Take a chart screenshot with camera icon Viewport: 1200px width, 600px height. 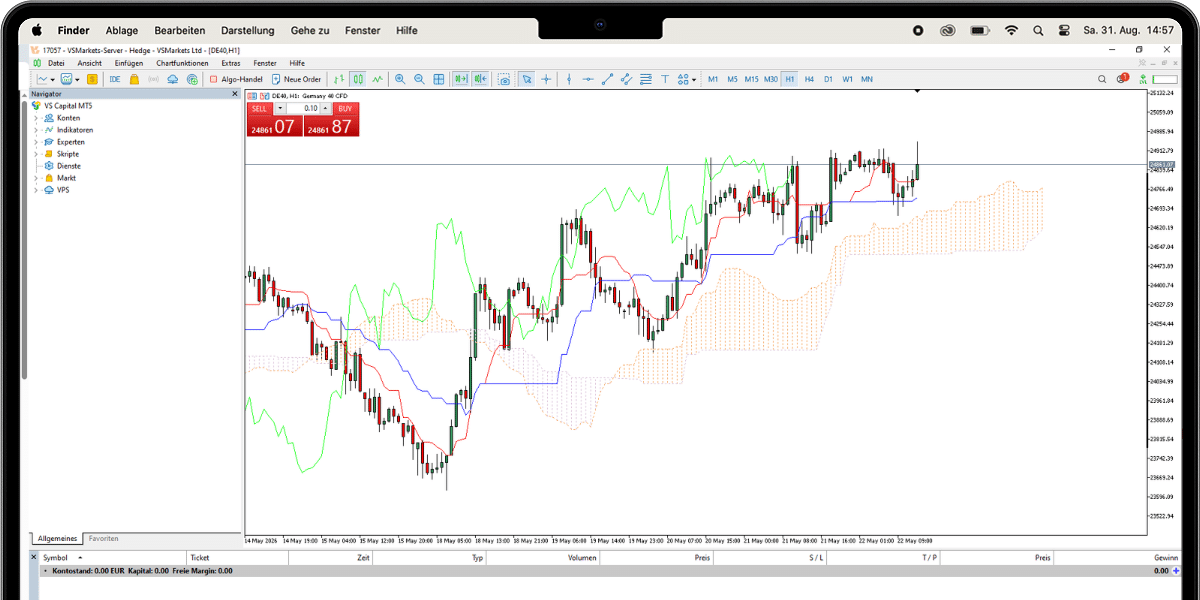coord(505,79)
